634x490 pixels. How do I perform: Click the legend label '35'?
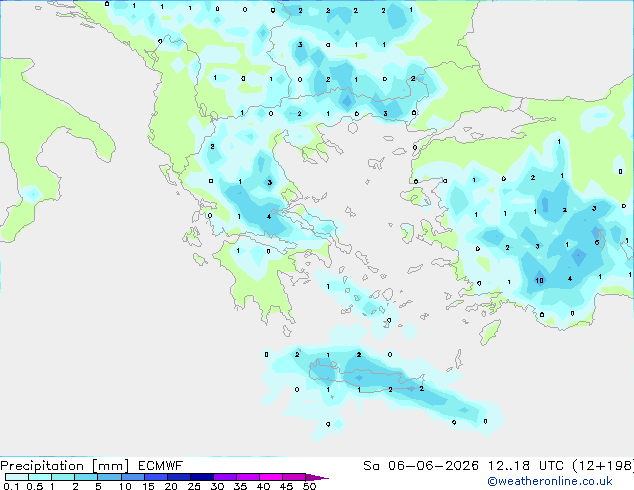[x=240, y=486]
